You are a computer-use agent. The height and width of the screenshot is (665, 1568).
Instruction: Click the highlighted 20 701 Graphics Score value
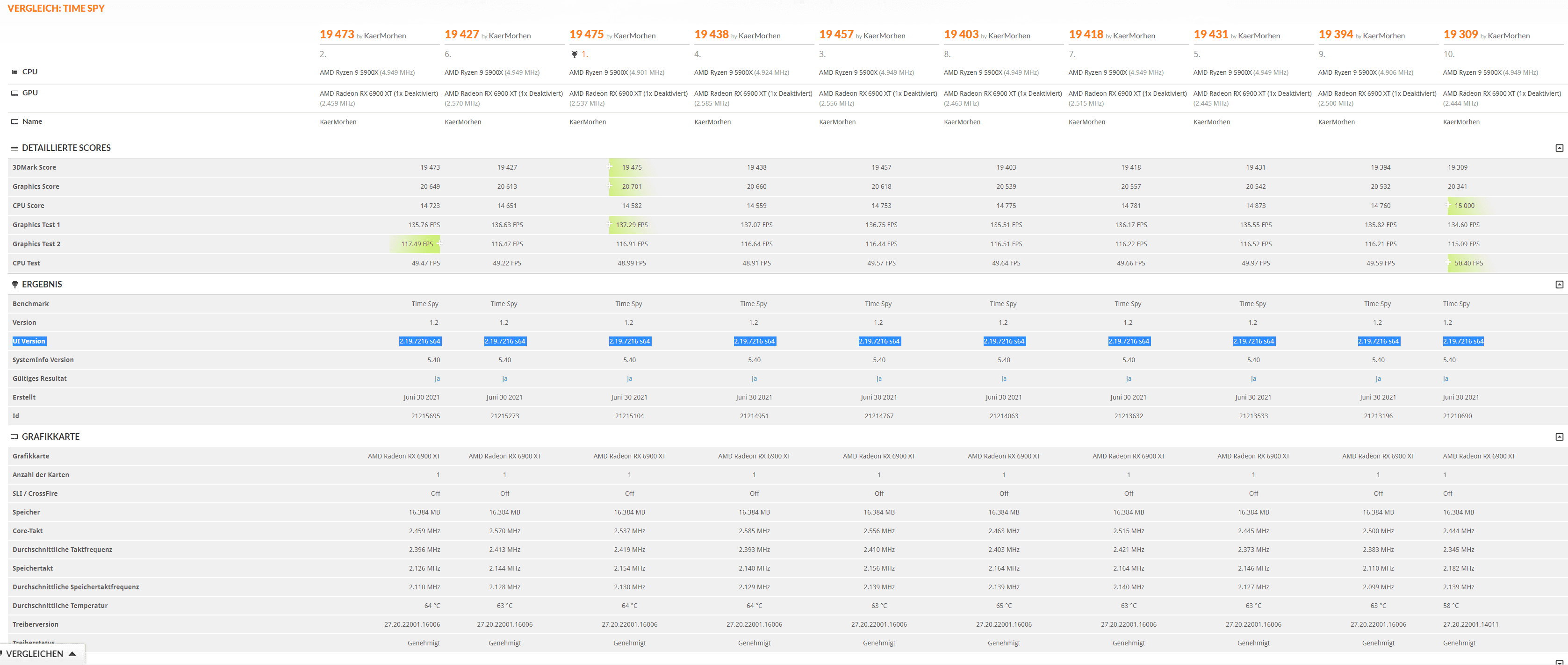pyautogui.click(x=632, y=187)
